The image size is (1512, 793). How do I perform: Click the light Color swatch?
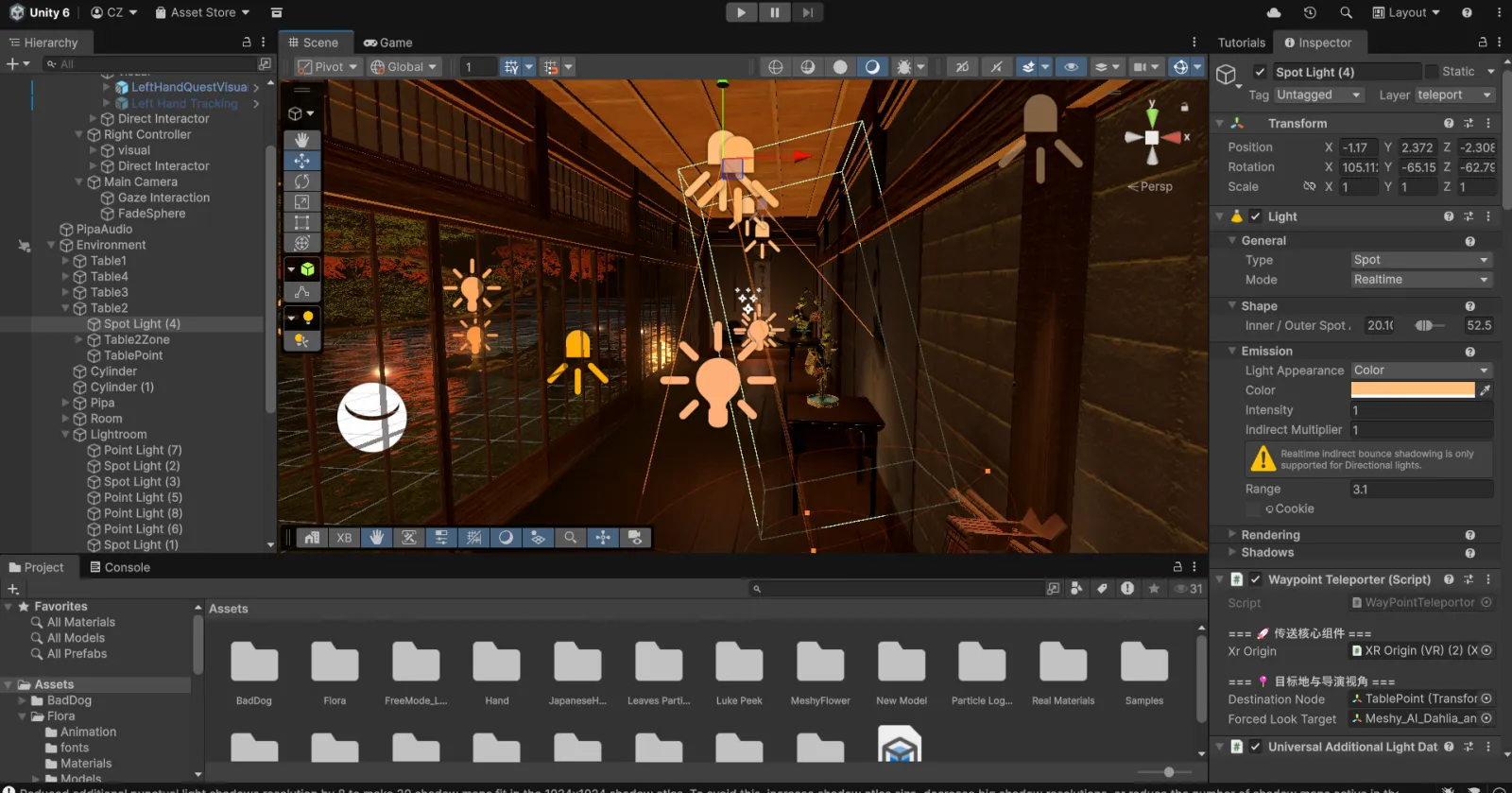(x=1413, y=390)
